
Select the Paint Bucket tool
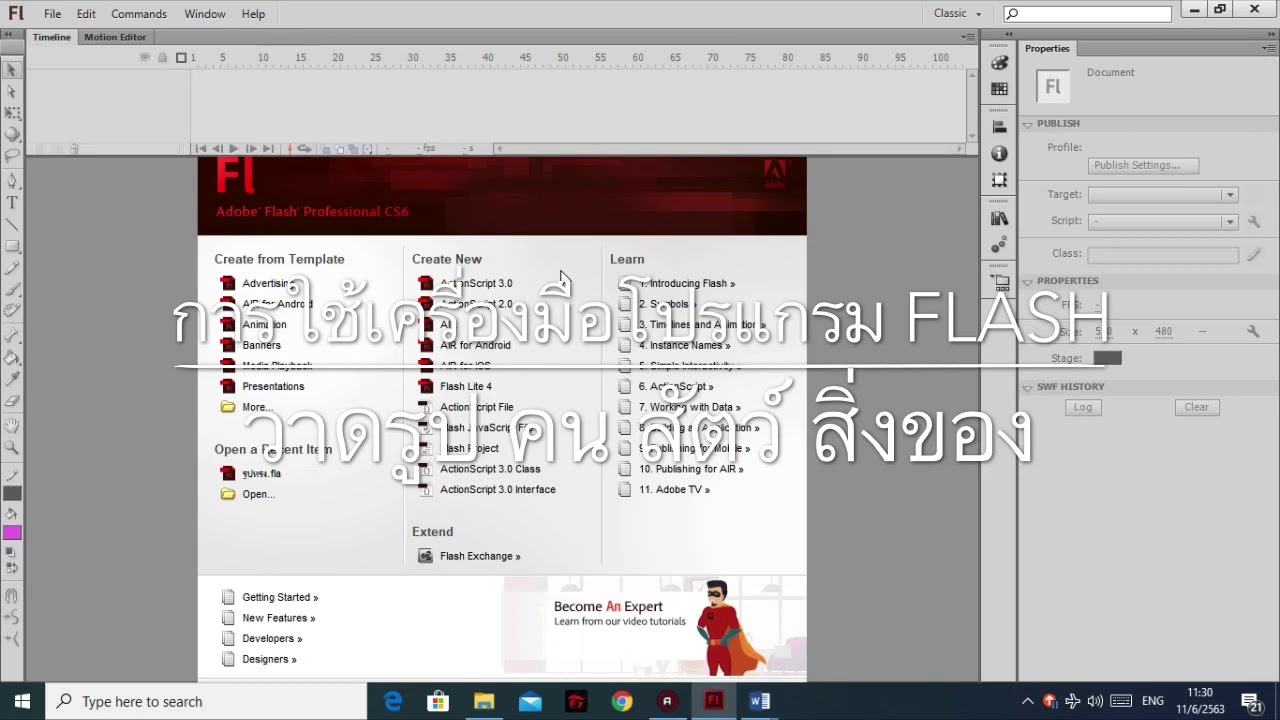point(12,358)
